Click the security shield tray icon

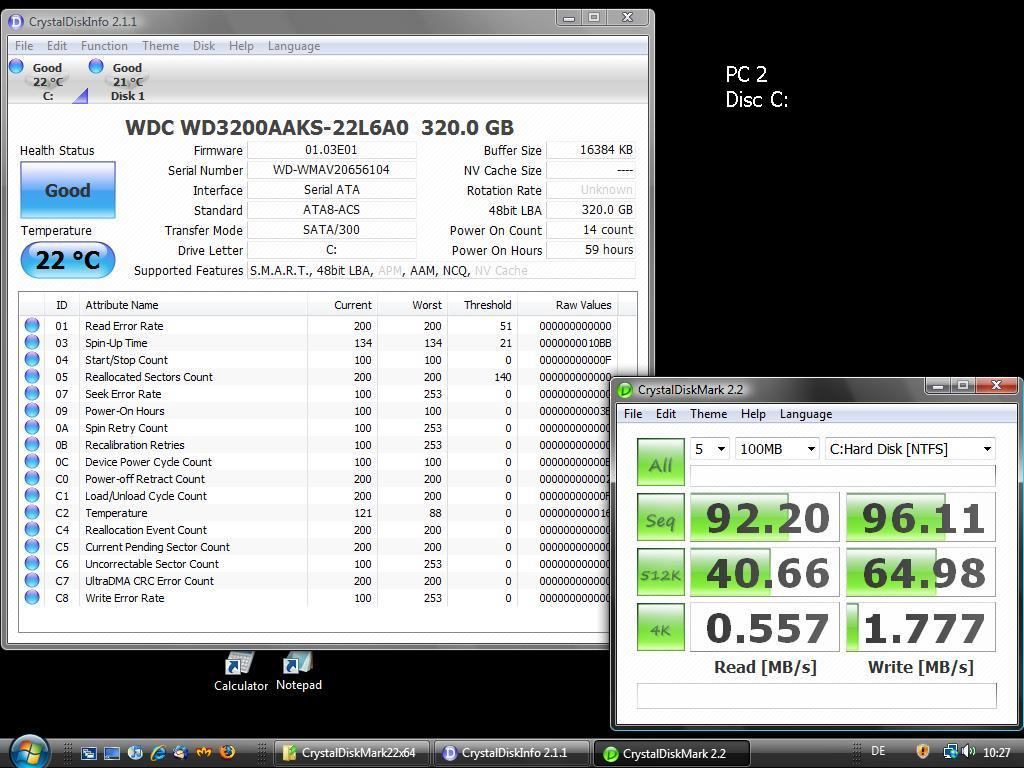(922, 752)
